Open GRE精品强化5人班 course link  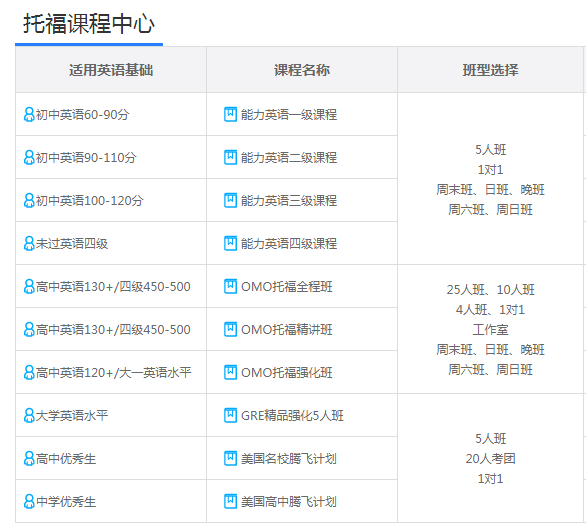(x=292, y=416)
